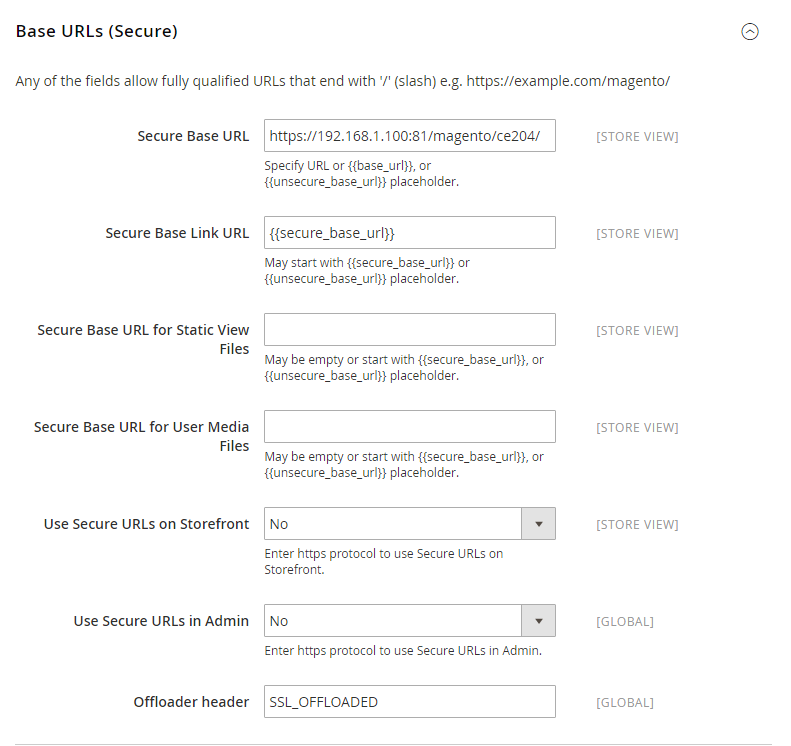
Task: Open the Use Secure URLs in Admin dropdown
Action: tap(410, 620)
